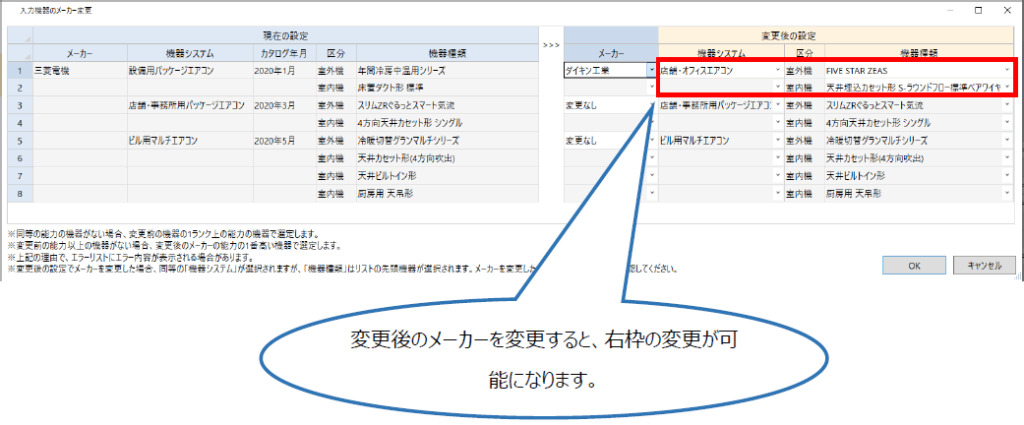Open row 3 変更なし maker dropdown
The height and width of the screenshot is (425, 1024).
[651, 105]
